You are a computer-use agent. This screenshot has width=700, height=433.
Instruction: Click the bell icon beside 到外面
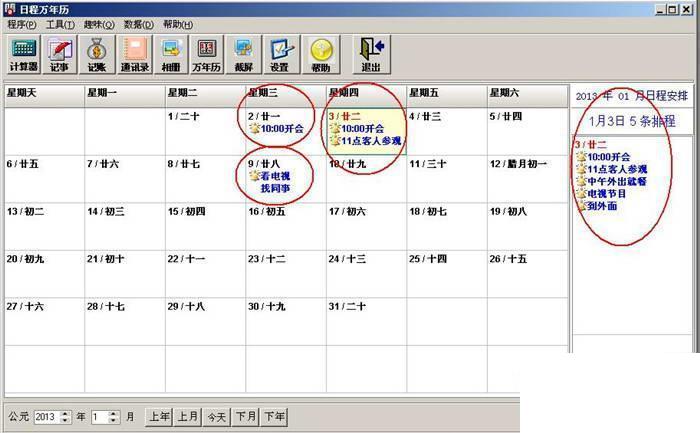[581, 206]
